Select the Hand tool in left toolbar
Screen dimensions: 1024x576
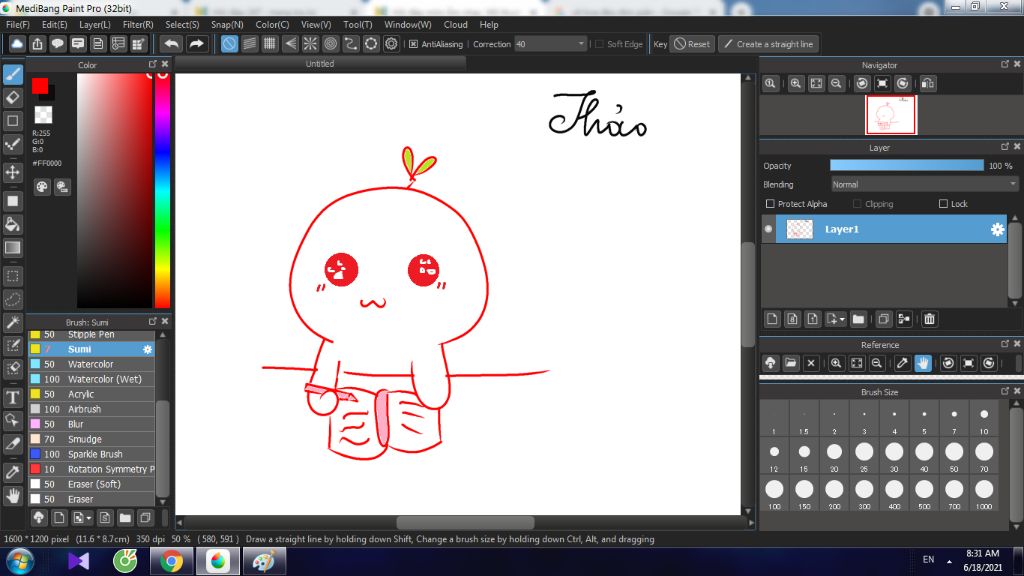pyautogui.click(x=13, y=496)
